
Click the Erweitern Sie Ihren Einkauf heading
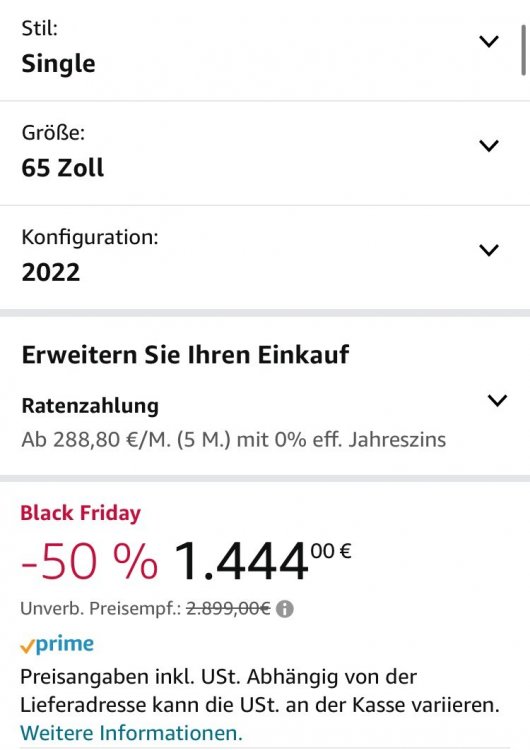click(x=185, y=355)
